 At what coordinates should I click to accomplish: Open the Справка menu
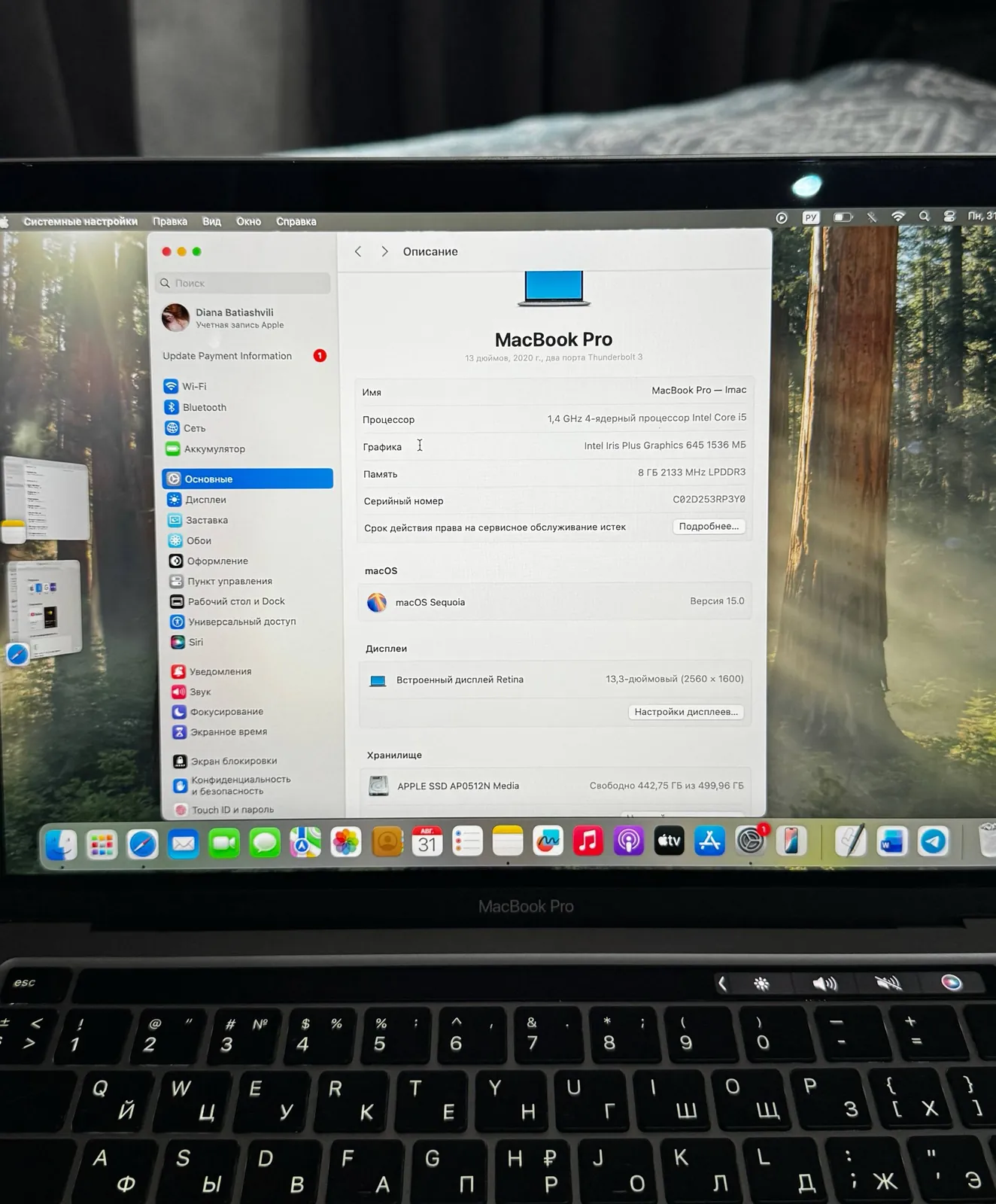pyautogui.click(x=296, y=221)
